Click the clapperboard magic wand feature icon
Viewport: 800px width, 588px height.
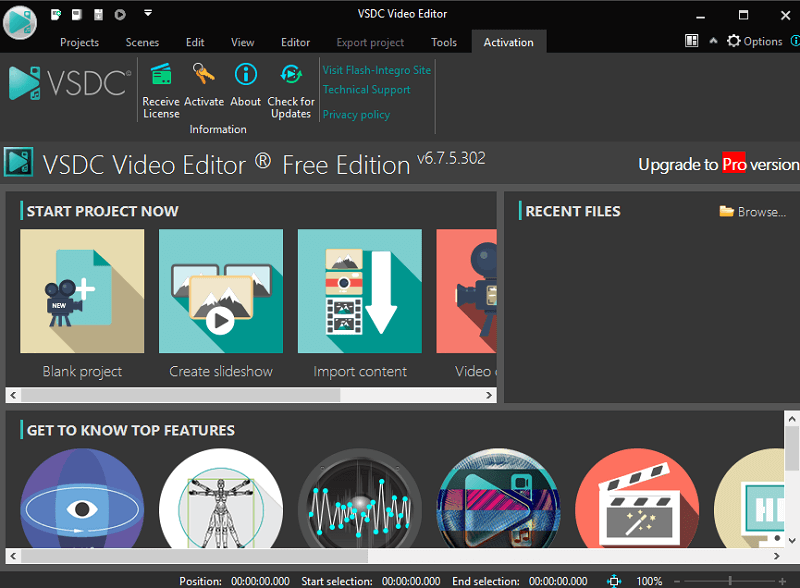pos(637,499)
